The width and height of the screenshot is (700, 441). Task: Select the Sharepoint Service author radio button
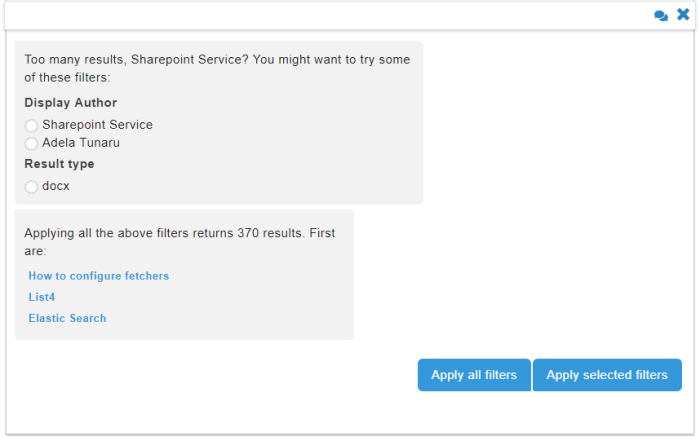point(32,126)
